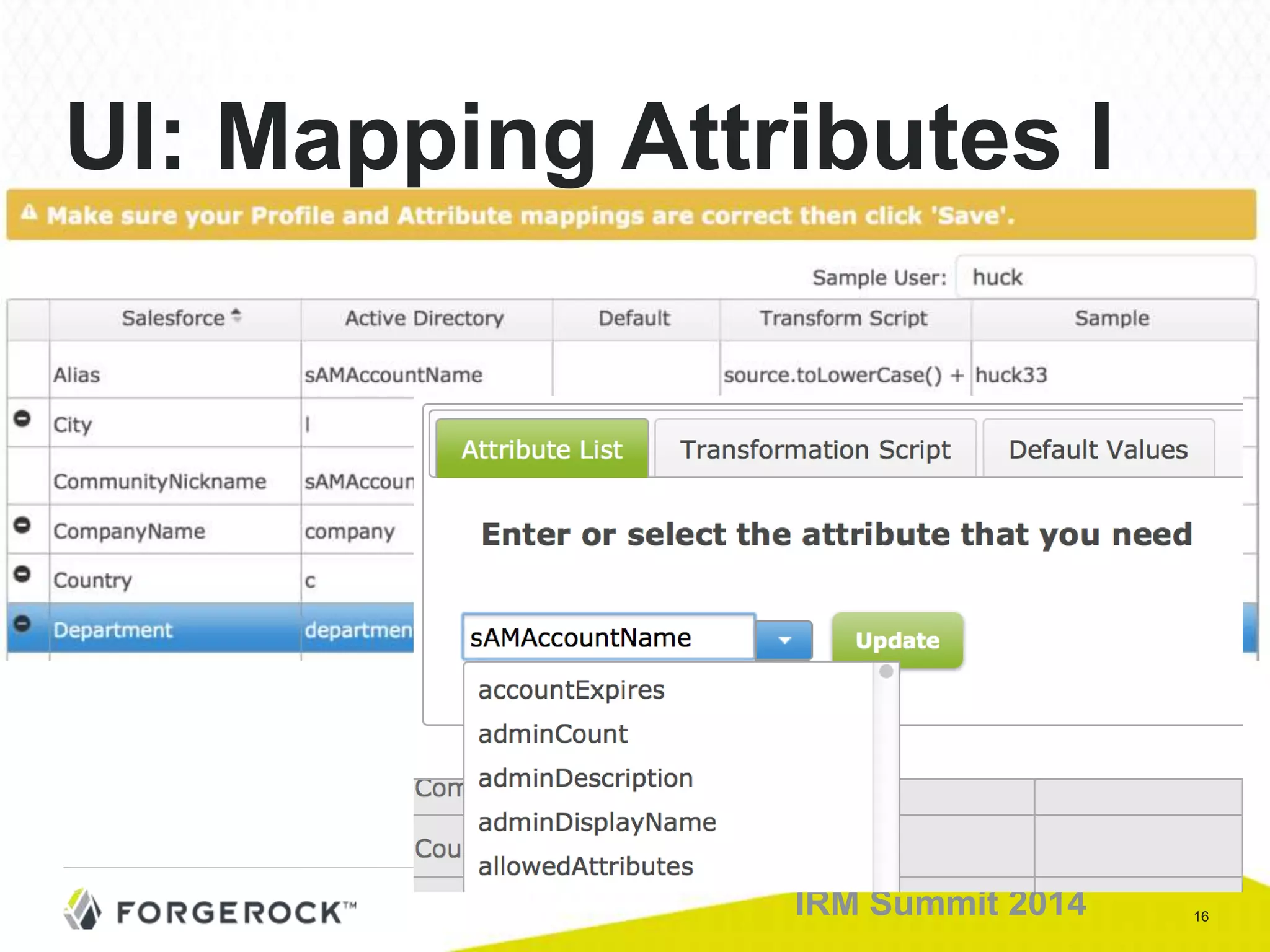Click the l value in City row
The image size is (1270, 952).
click(308, 425)
